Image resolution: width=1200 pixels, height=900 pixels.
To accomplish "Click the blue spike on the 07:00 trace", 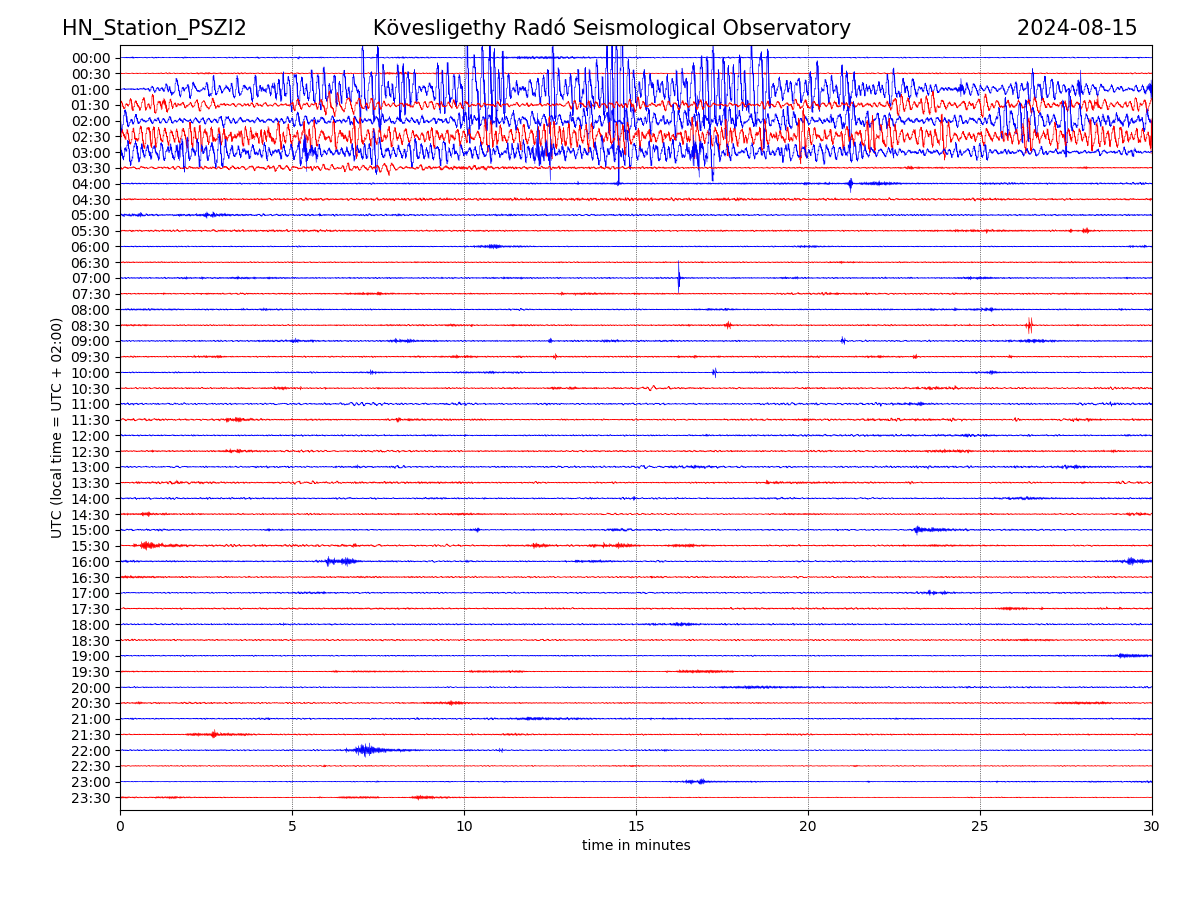I will pos(679,277).
